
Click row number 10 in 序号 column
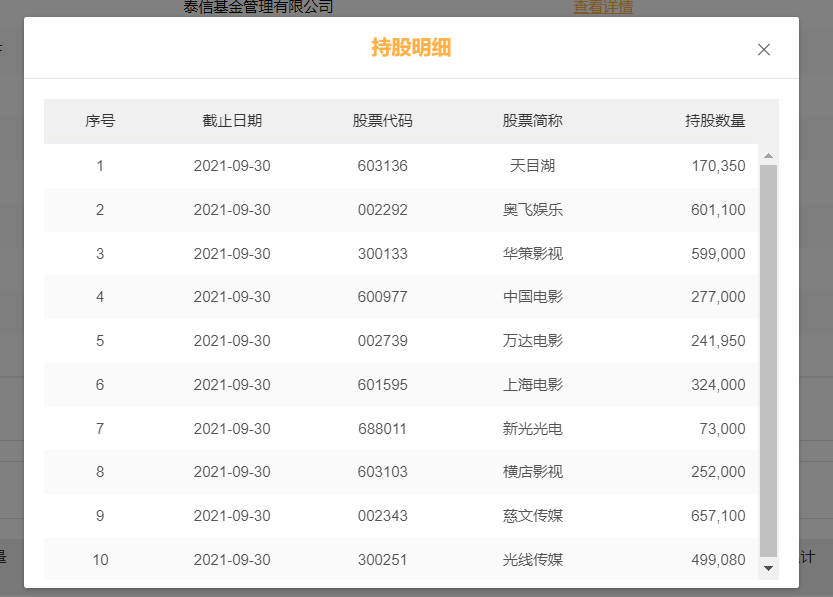point(100,560)
